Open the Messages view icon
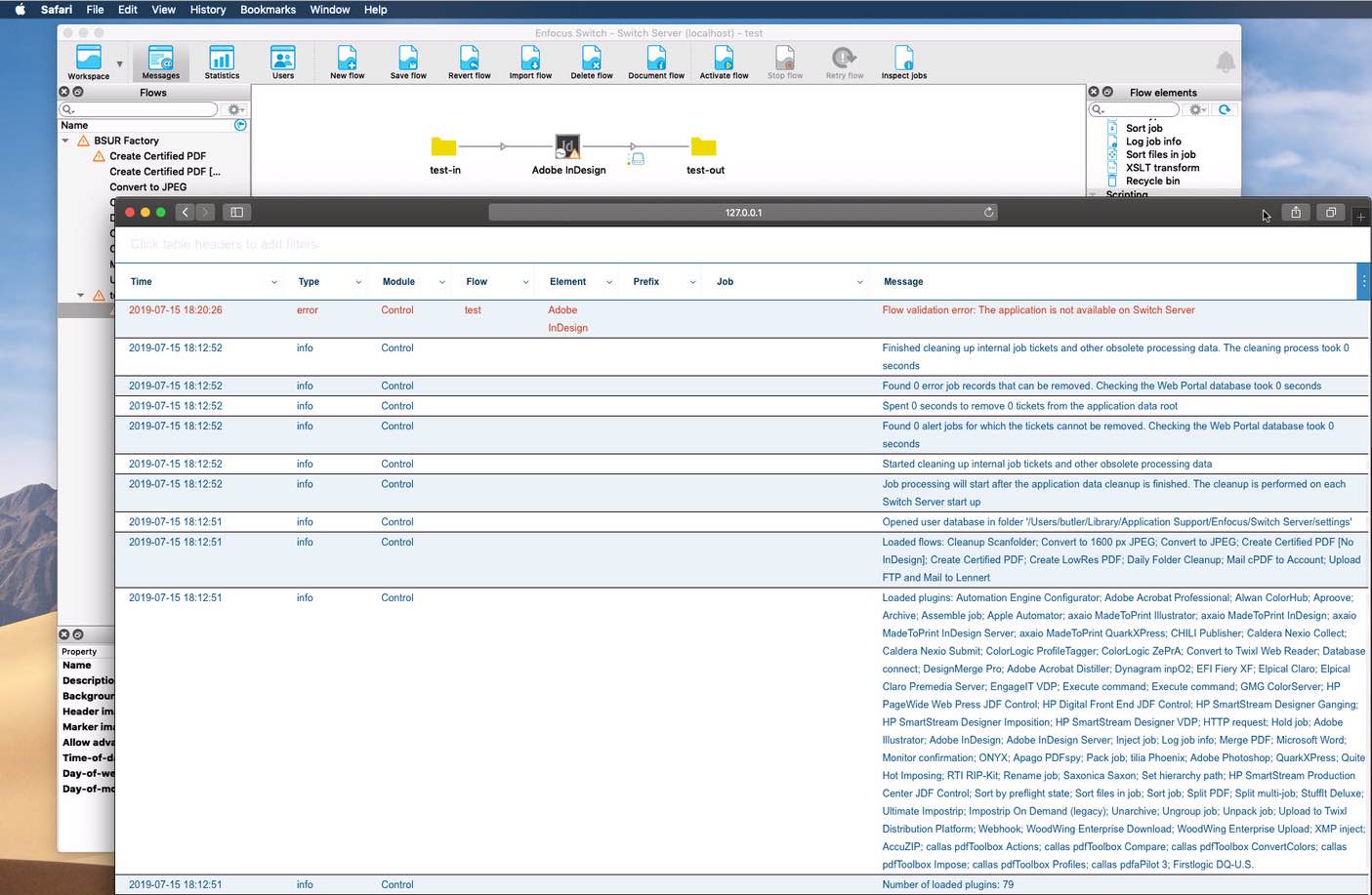The image size is (1372, 895). coord(160,61)
